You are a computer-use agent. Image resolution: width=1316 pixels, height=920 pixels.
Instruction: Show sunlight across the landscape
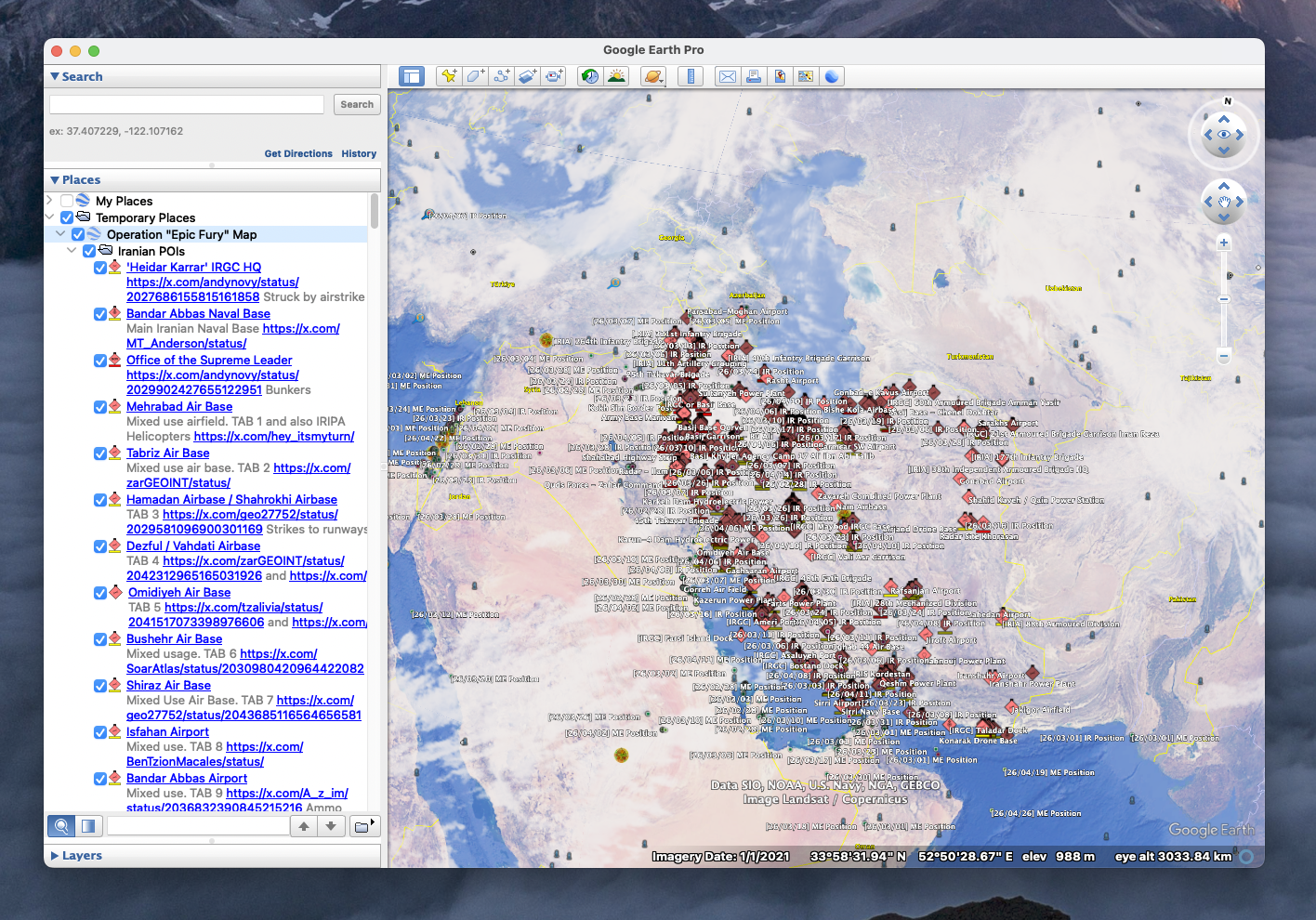616,76
